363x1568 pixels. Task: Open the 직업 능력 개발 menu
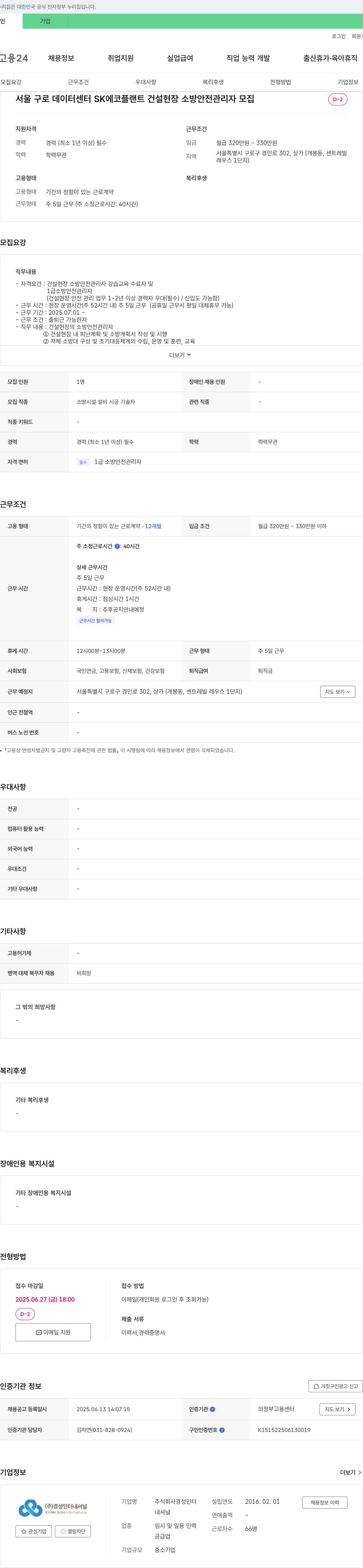[248, 59]
